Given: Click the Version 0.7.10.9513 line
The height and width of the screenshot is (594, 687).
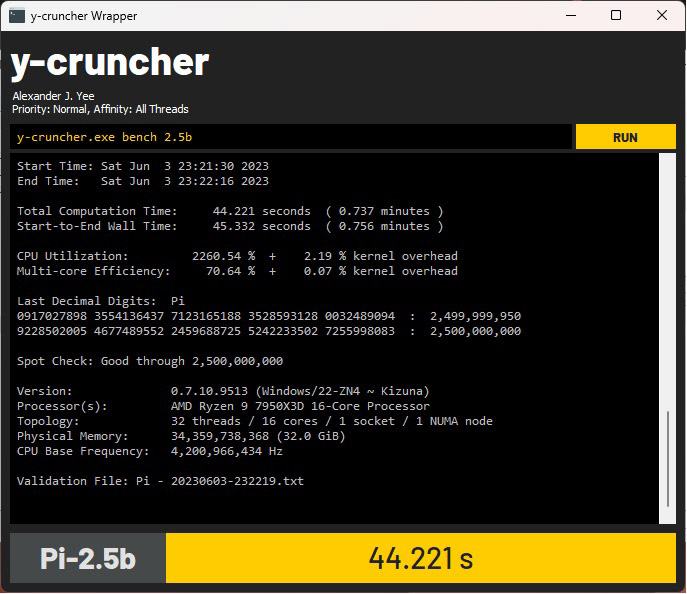Looking at the screenshot, I should (223, 391).
